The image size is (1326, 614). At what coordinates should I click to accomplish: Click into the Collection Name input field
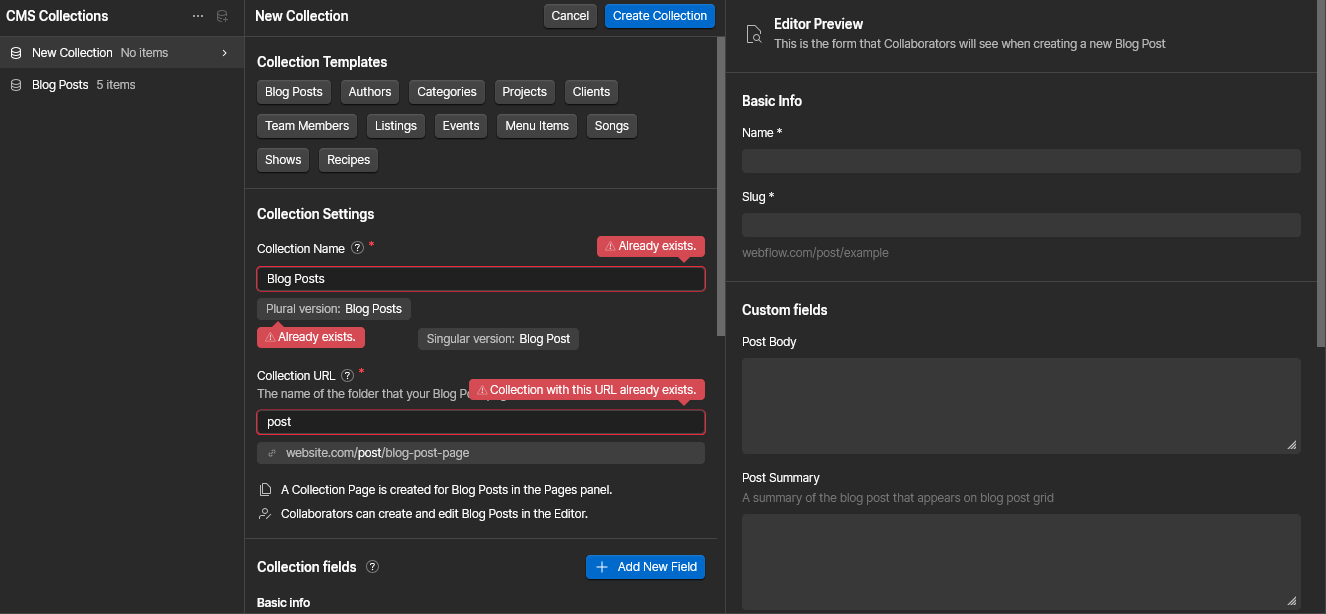coord(480,279)
